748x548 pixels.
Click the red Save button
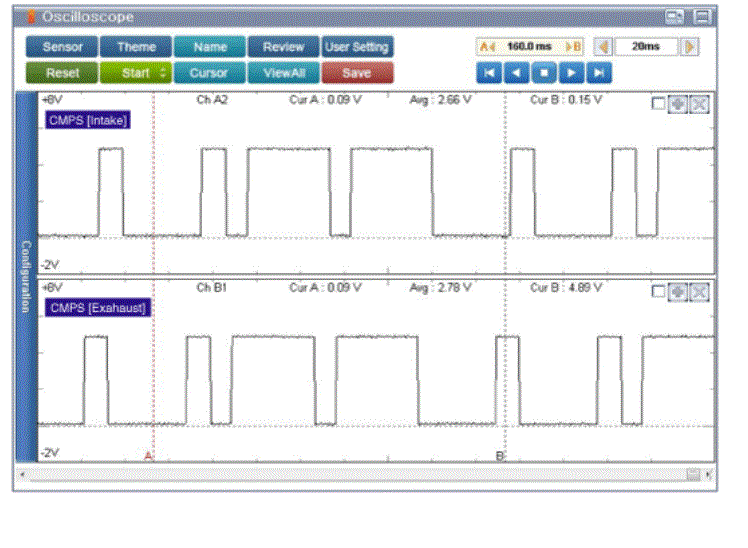[x=357, y=73]
